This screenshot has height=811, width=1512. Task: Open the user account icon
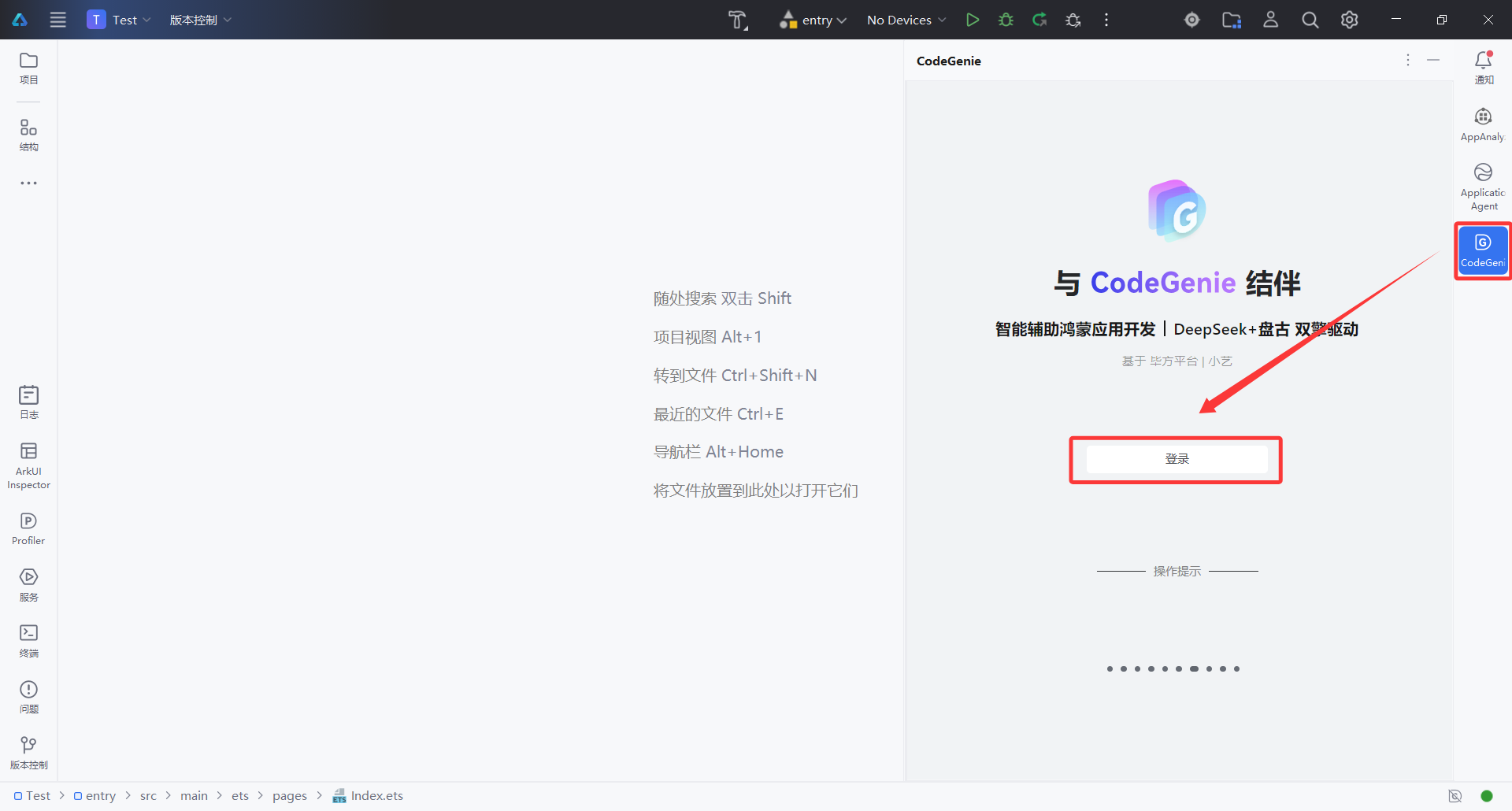(1271, 20)
